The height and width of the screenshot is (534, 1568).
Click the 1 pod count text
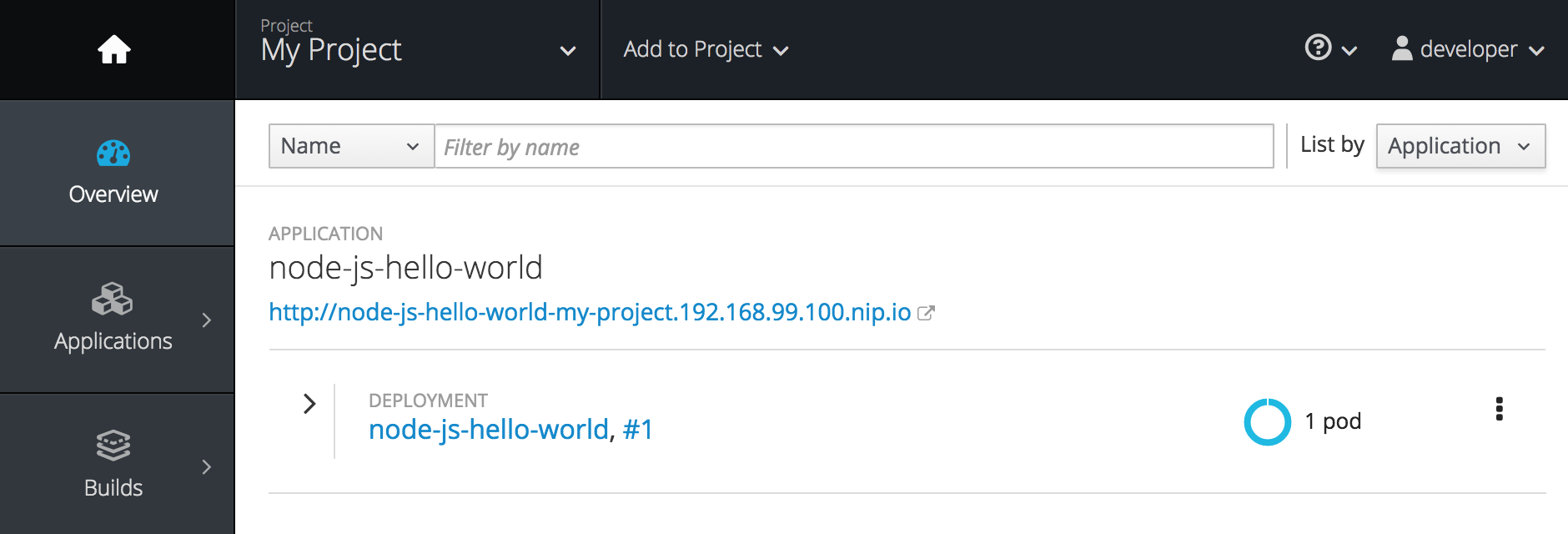(x=1333, y=421)
